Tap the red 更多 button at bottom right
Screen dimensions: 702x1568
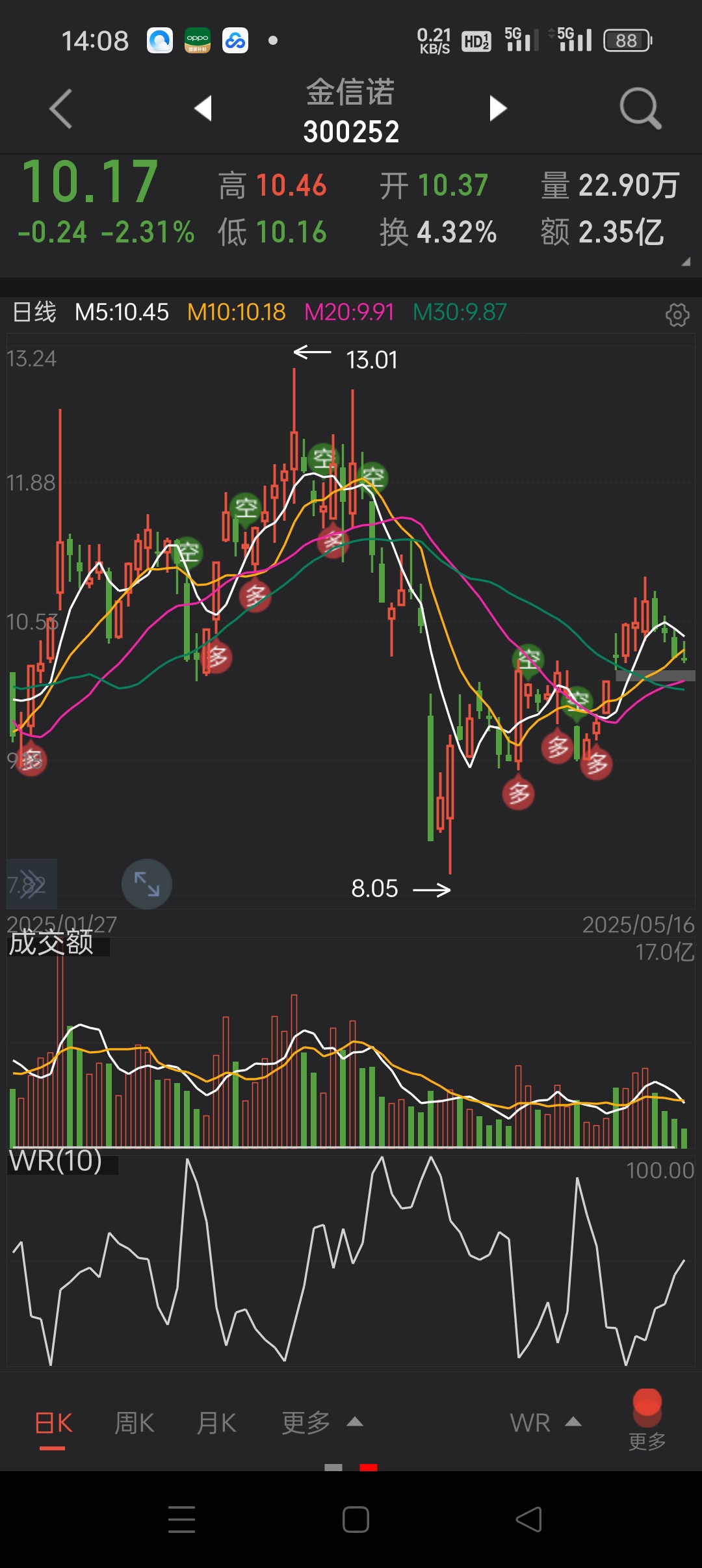pyautogui.click(x=647, y=1419)
